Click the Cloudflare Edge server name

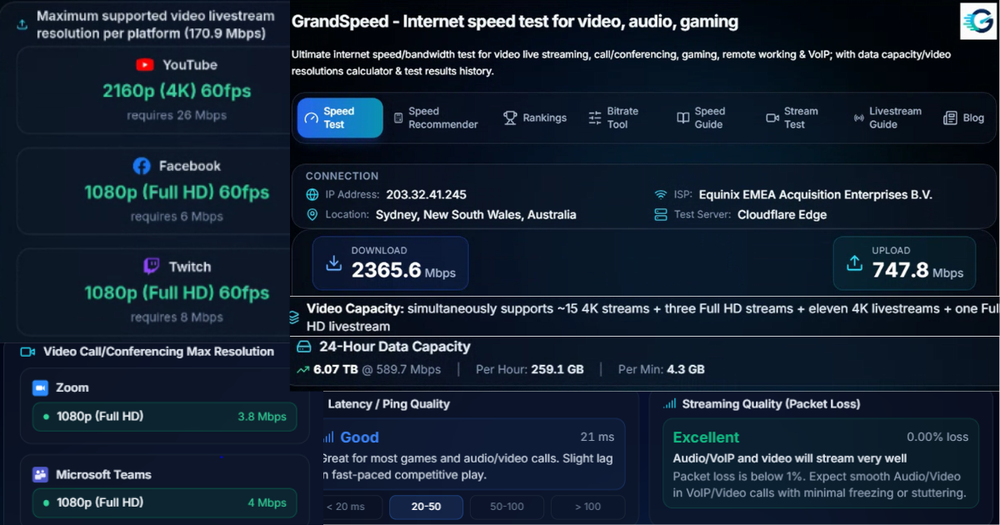click(x=782, y=215)
